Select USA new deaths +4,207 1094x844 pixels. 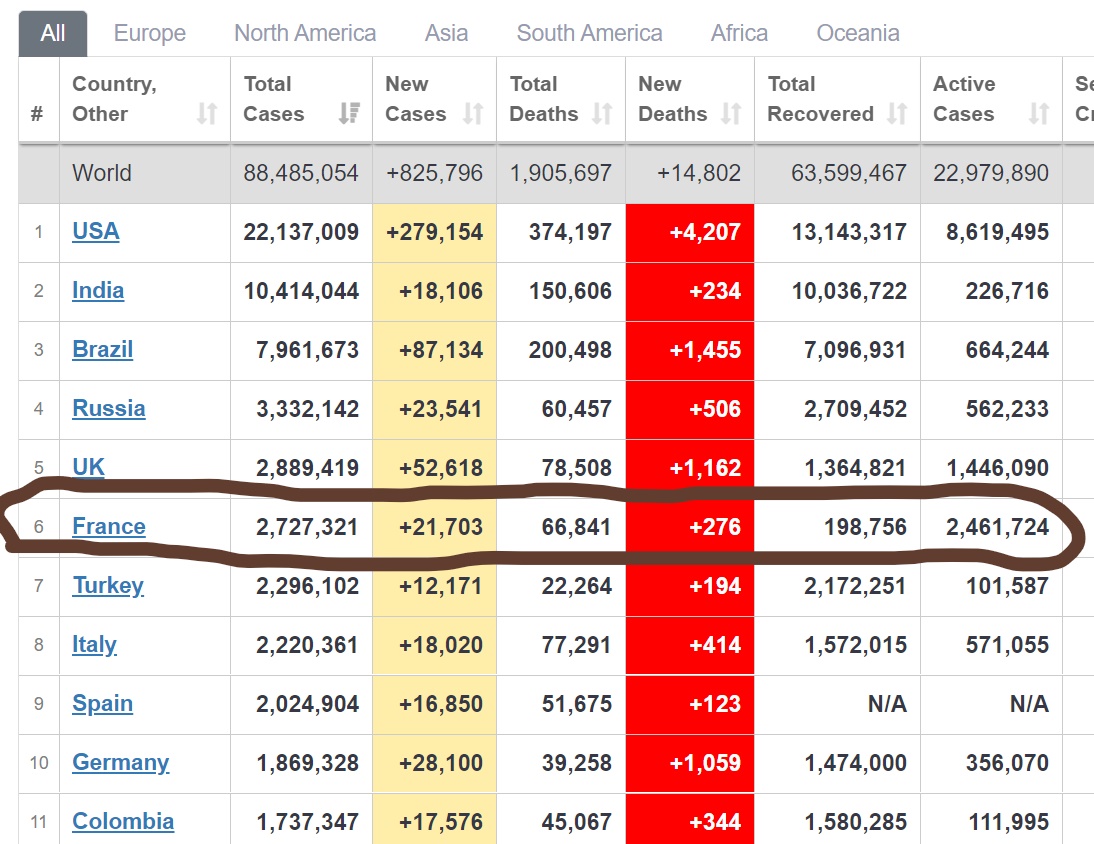tap(705, 232)
